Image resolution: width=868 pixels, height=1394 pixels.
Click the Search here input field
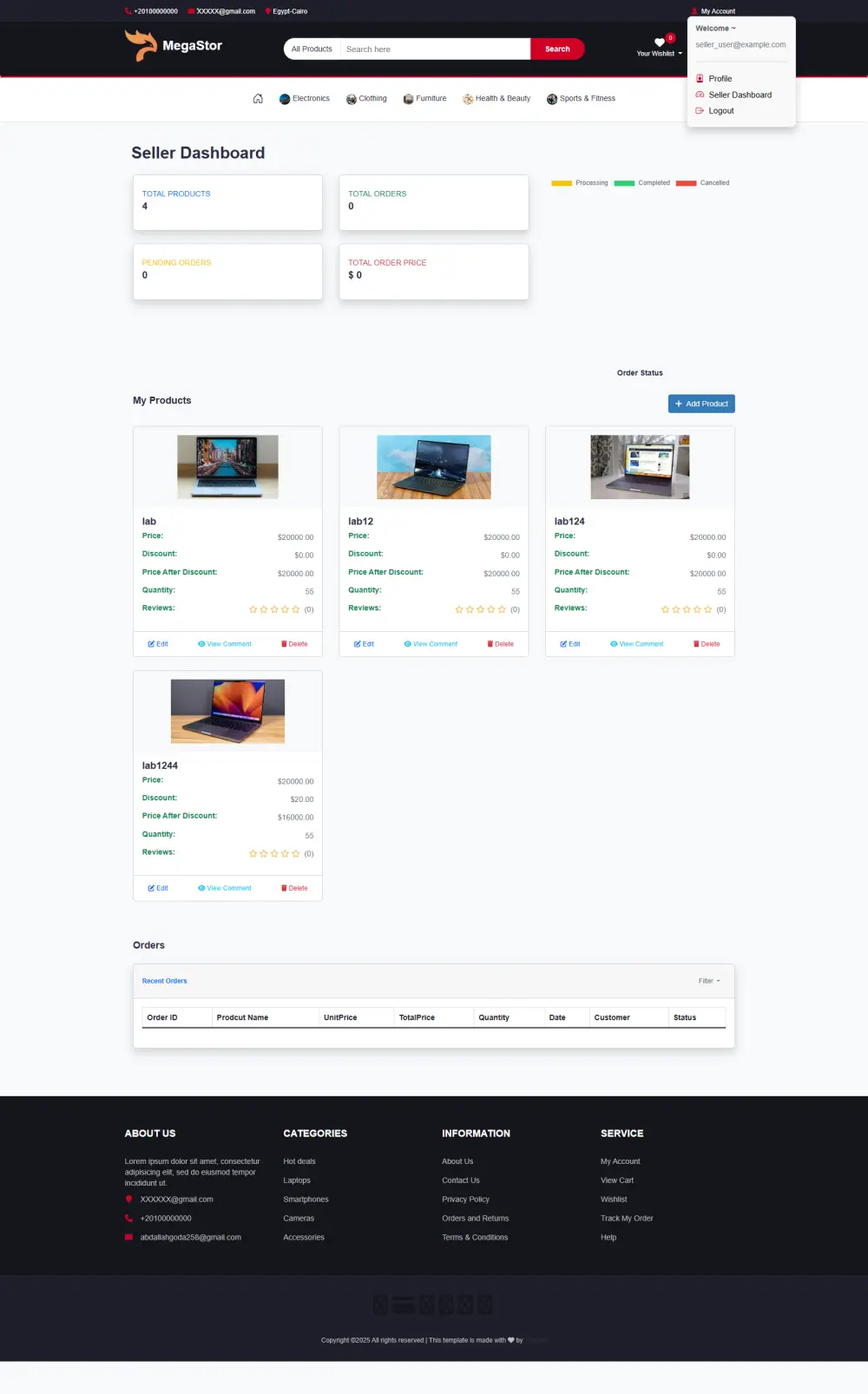[436, 49]
